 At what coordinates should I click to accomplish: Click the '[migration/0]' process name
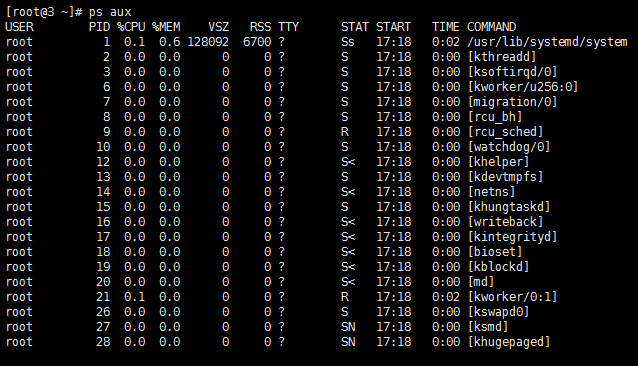(x=512, y=102)
